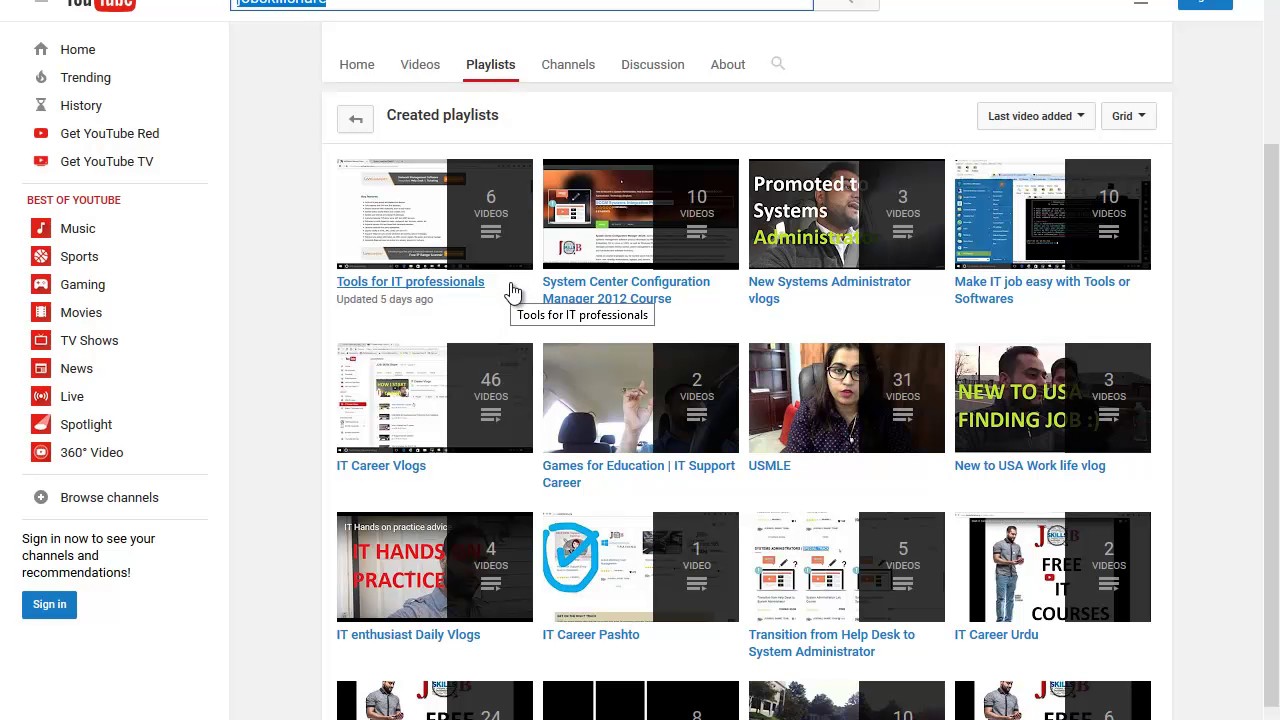Open System Center Configuration Manager 2012 Course link
This screenshot has width=1280, height=720.
click(626, 290)
